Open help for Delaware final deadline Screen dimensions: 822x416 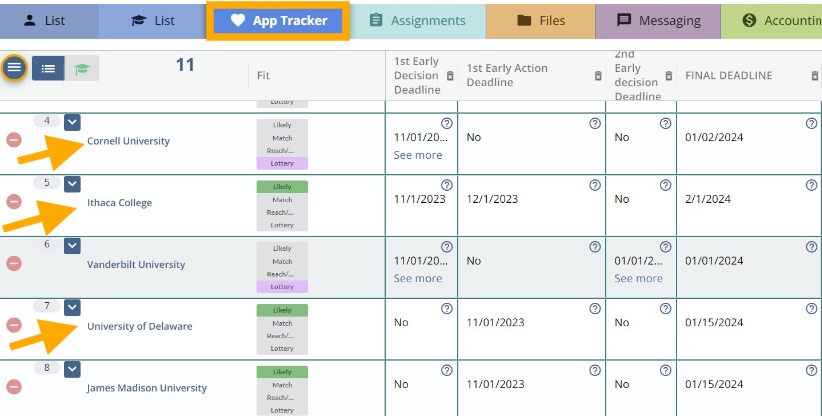tap(812, 309)
